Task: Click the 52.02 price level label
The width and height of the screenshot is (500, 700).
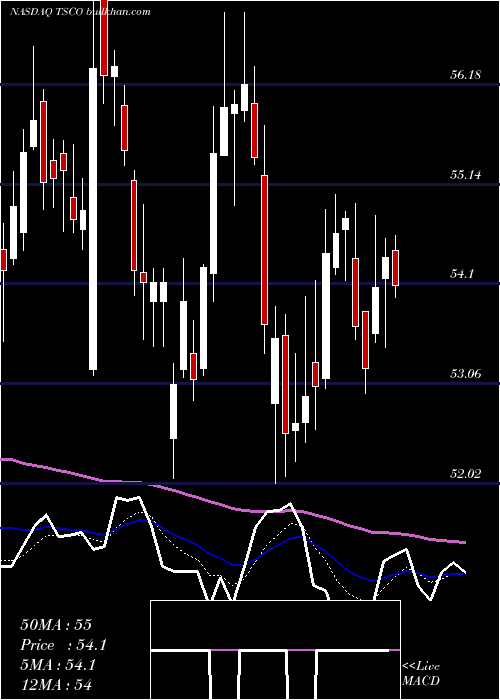Action: coord(465,474)
